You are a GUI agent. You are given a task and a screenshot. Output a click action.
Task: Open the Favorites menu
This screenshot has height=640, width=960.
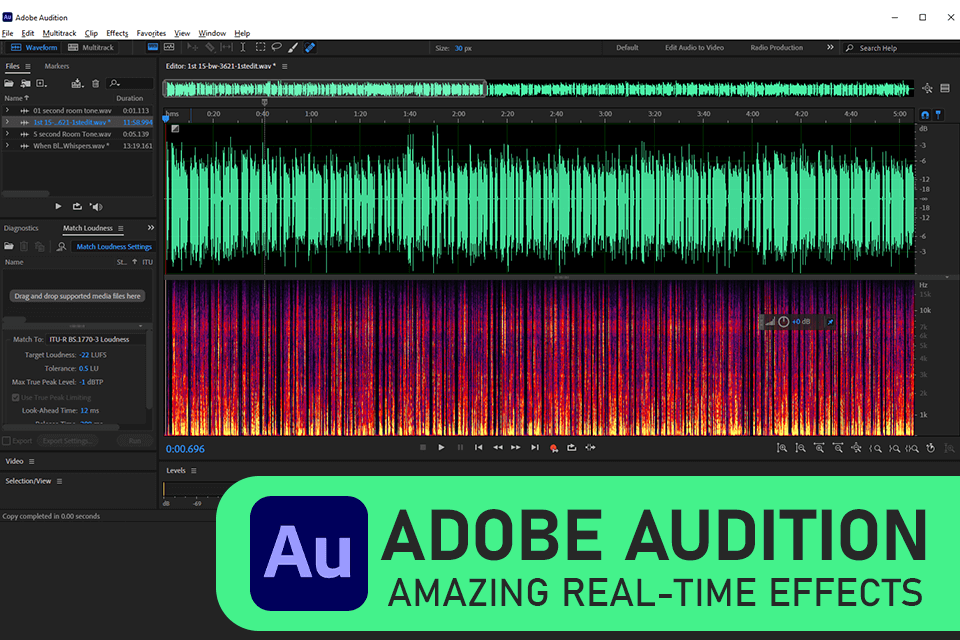[x=151, y=33]
